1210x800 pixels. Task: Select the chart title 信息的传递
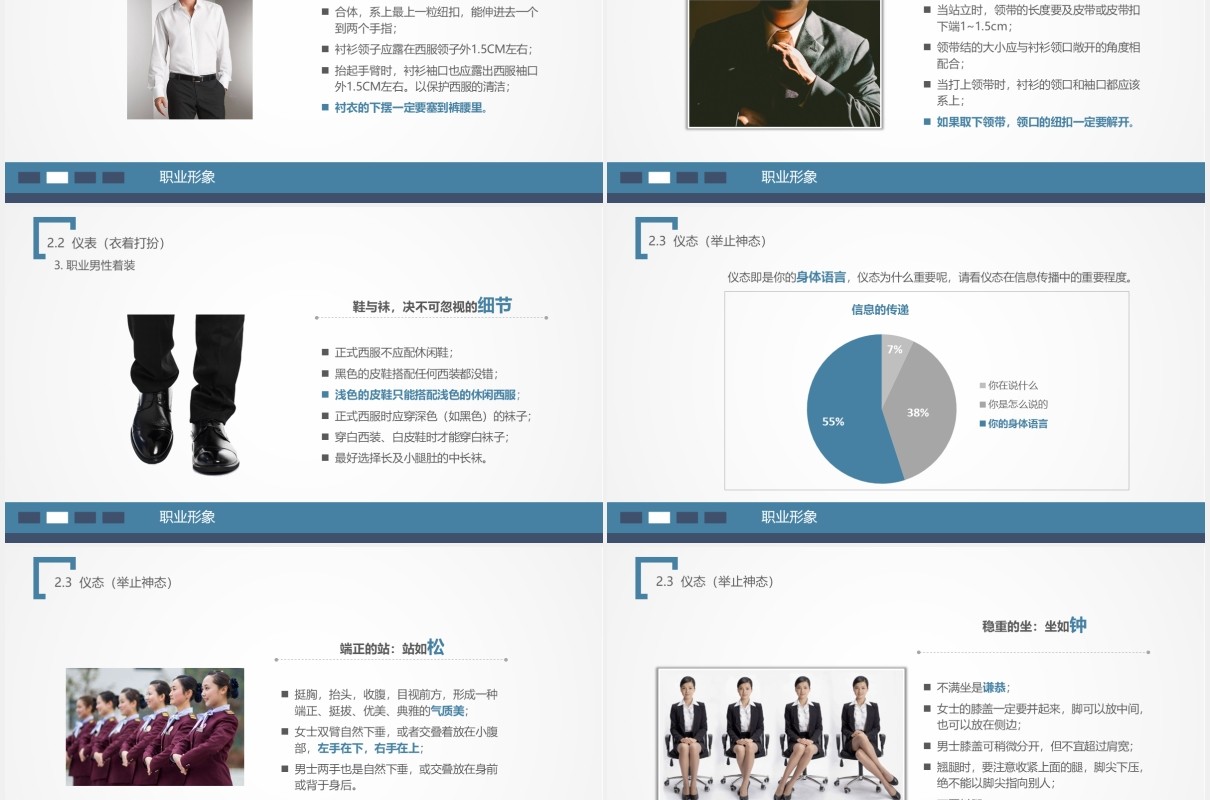[x=880, y=310]
